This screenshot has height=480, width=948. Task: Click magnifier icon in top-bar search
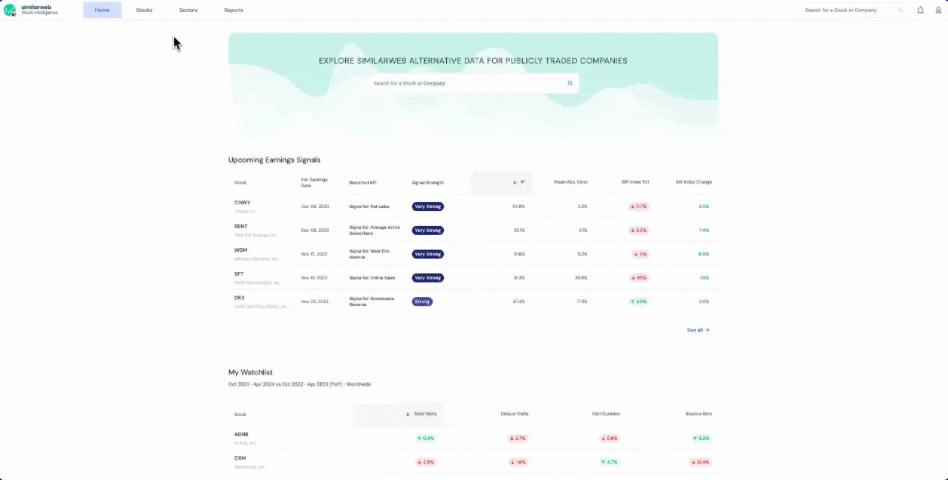coord(901,10)
